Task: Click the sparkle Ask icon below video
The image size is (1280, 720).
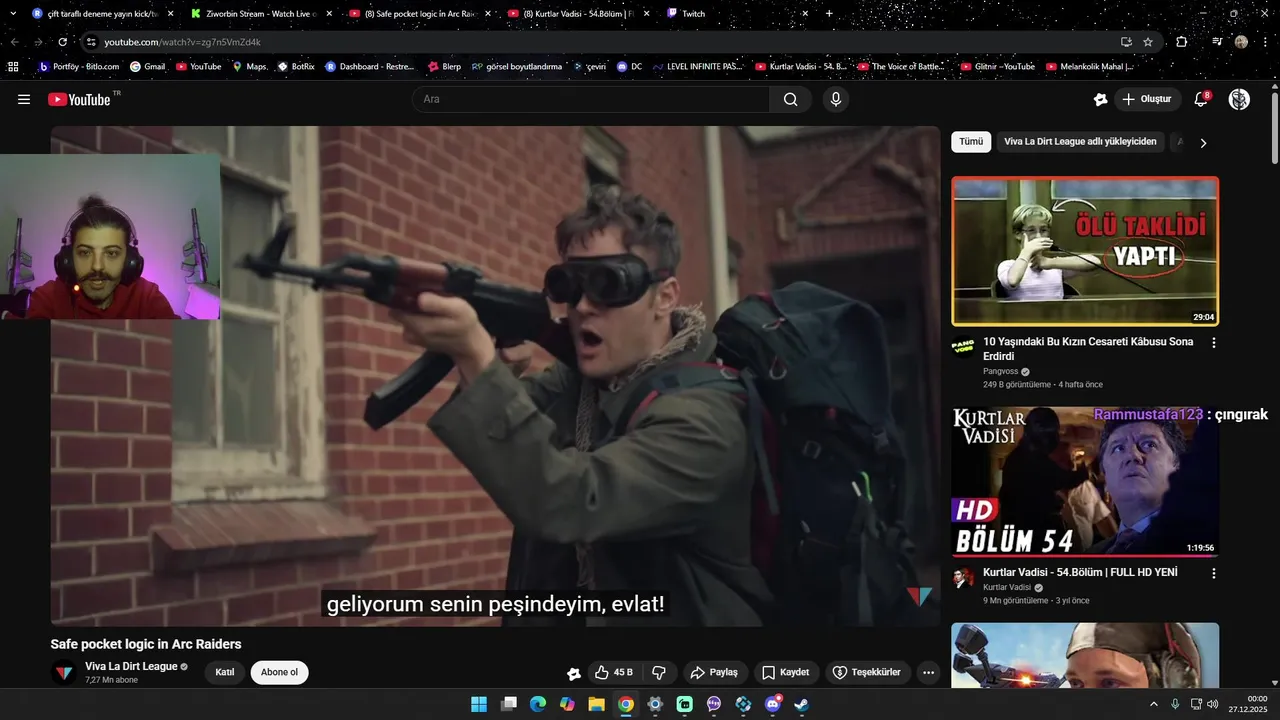Action: point(574,673)
